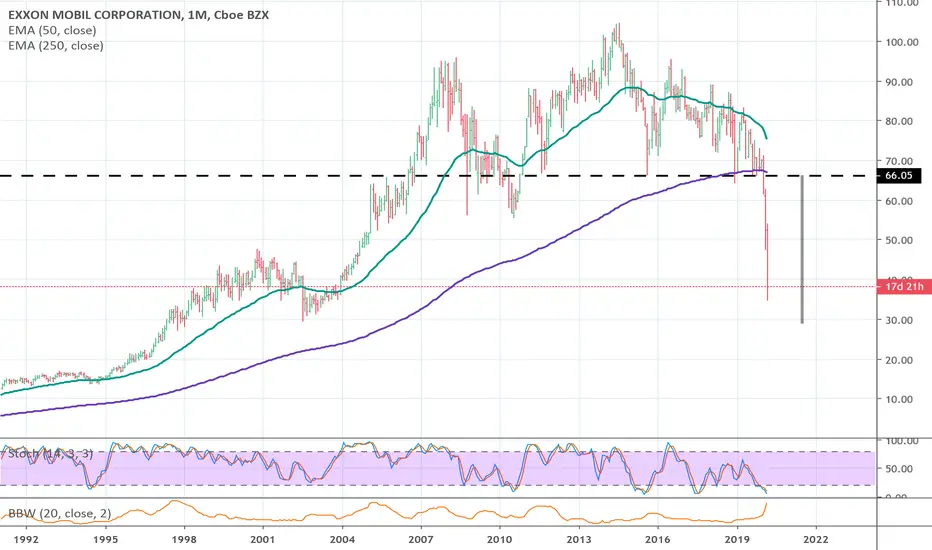Click the 10.00 price axis label

899,399
